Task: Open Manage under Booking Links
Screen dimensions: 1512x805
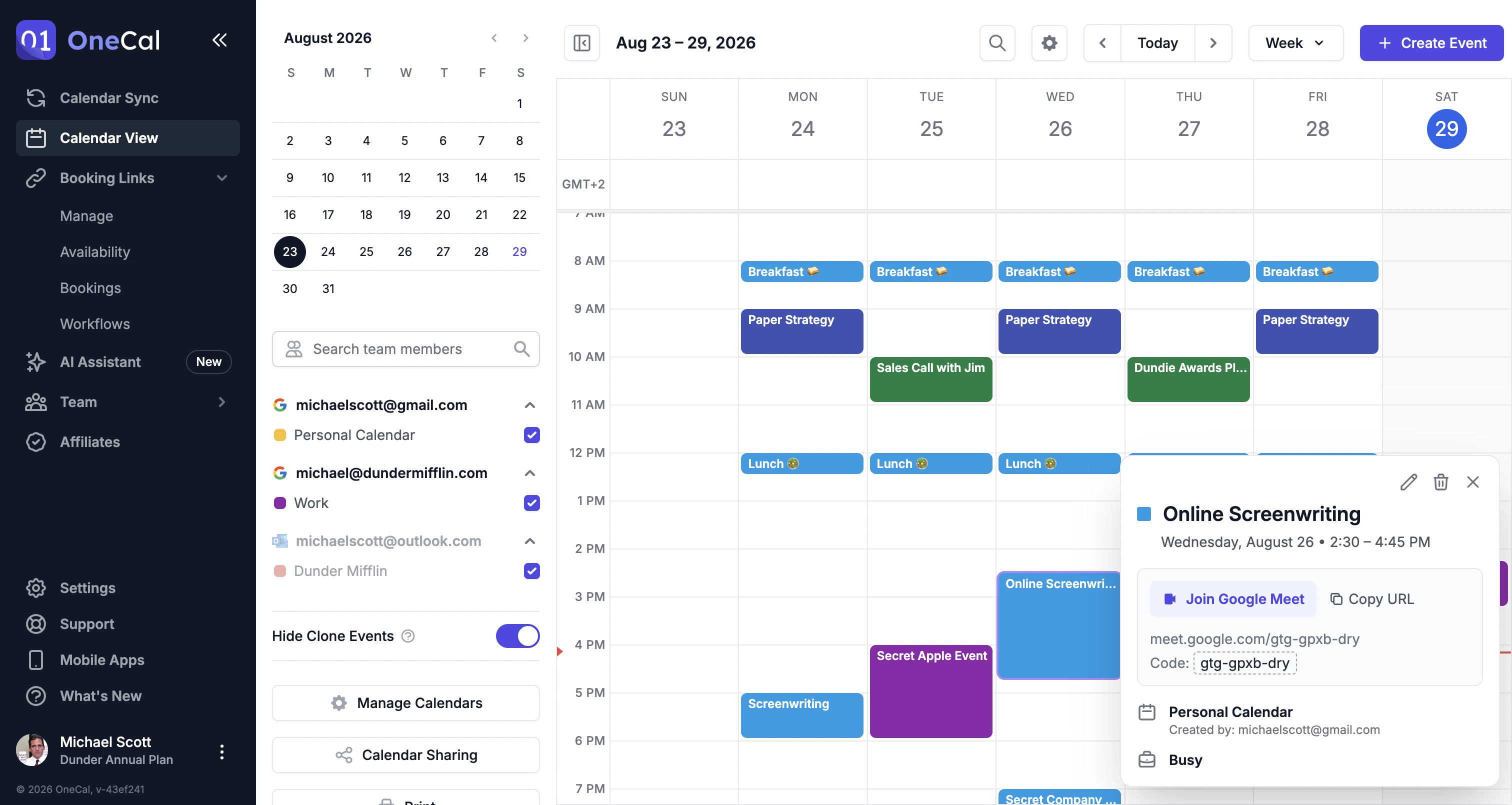Action: coord(86,216)
